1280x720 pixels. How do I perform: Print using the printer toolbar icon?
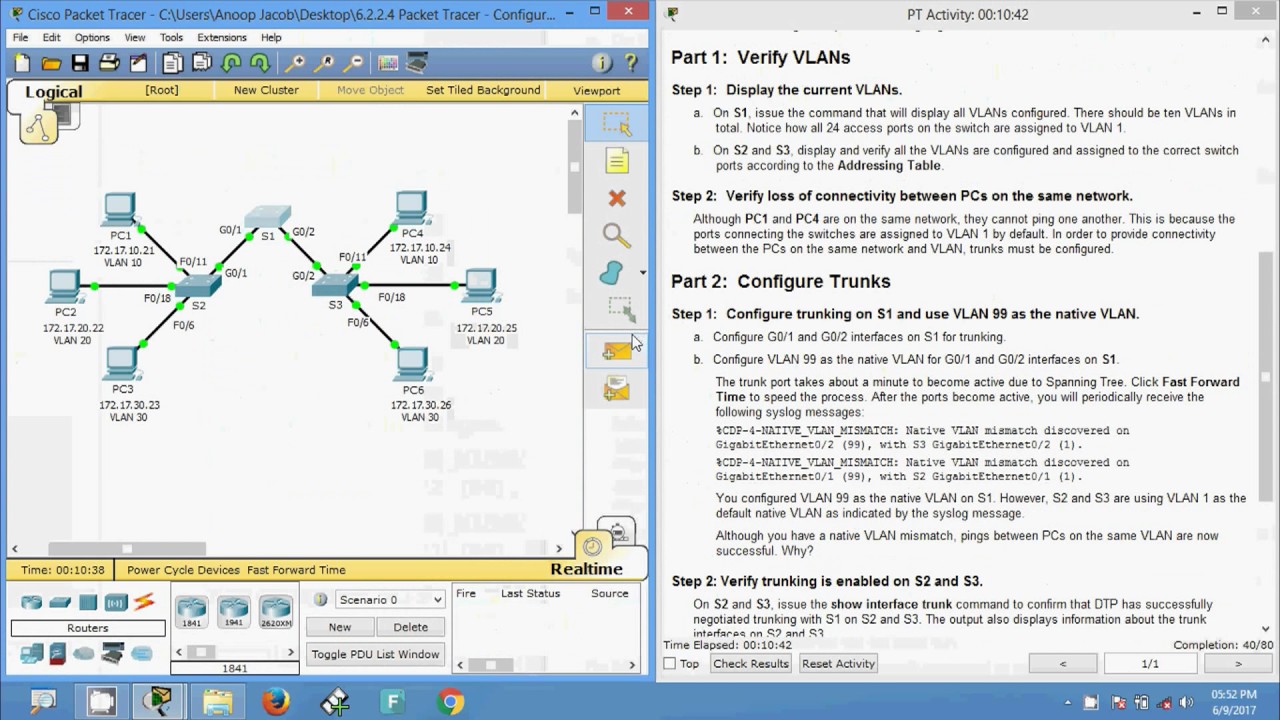(x=109, y=63)
